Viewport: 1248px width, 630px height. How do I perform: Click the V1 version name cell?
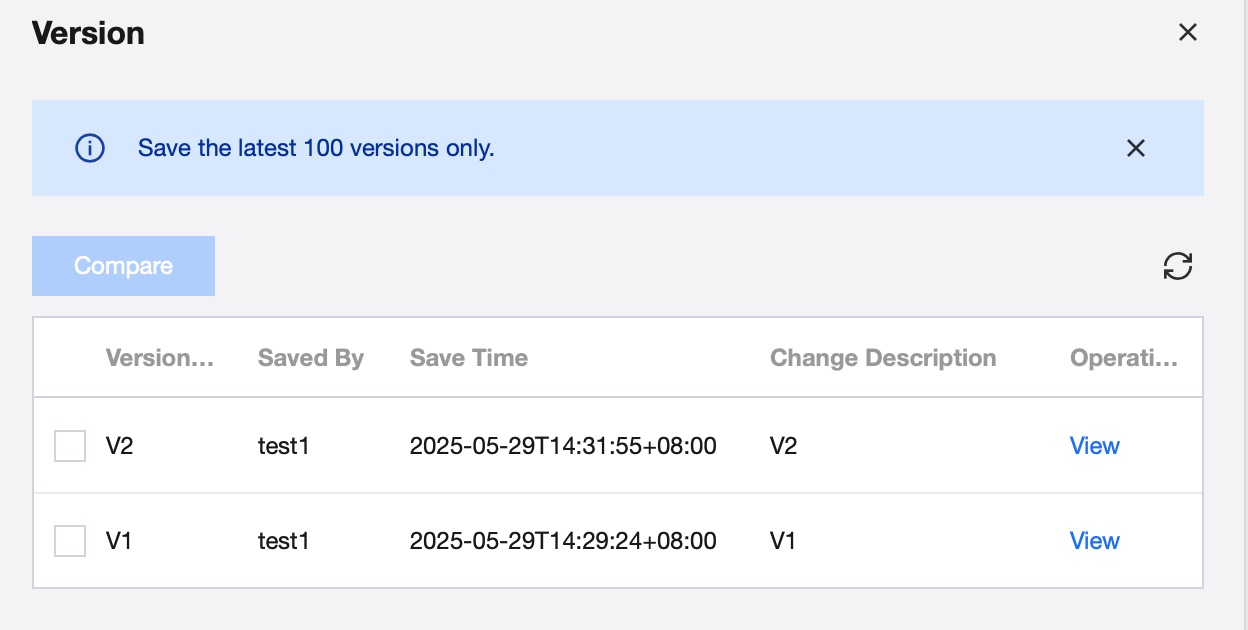coord(120,541)
